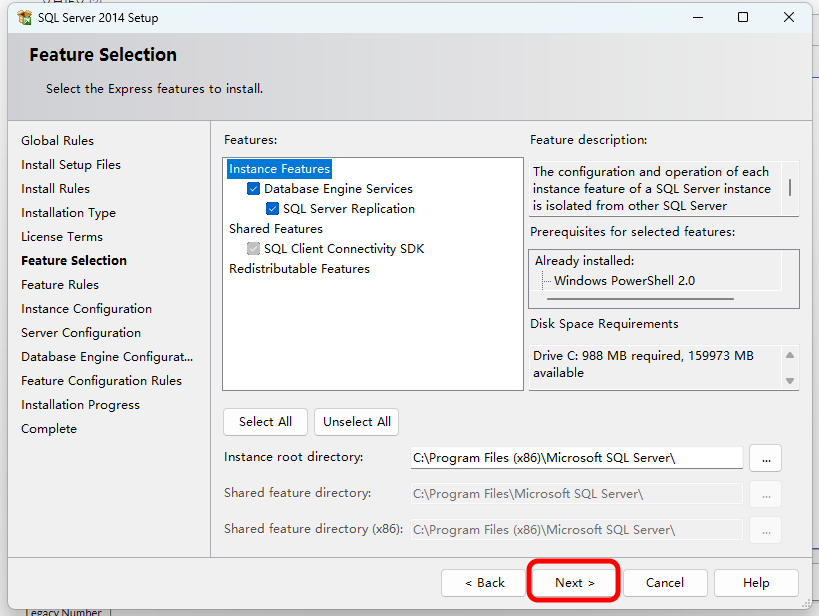Image resolution: width=819 pixels, height=616 pixels.
Task: Uncheck SQL Server Replication checkbox
Action: [273, 209]
